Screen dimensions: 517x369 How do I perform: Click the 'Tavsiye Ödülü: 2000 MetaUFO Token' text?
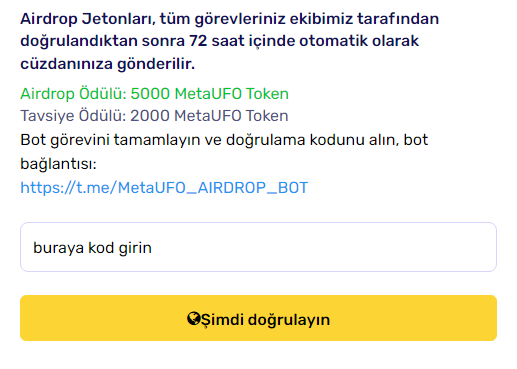154,116
